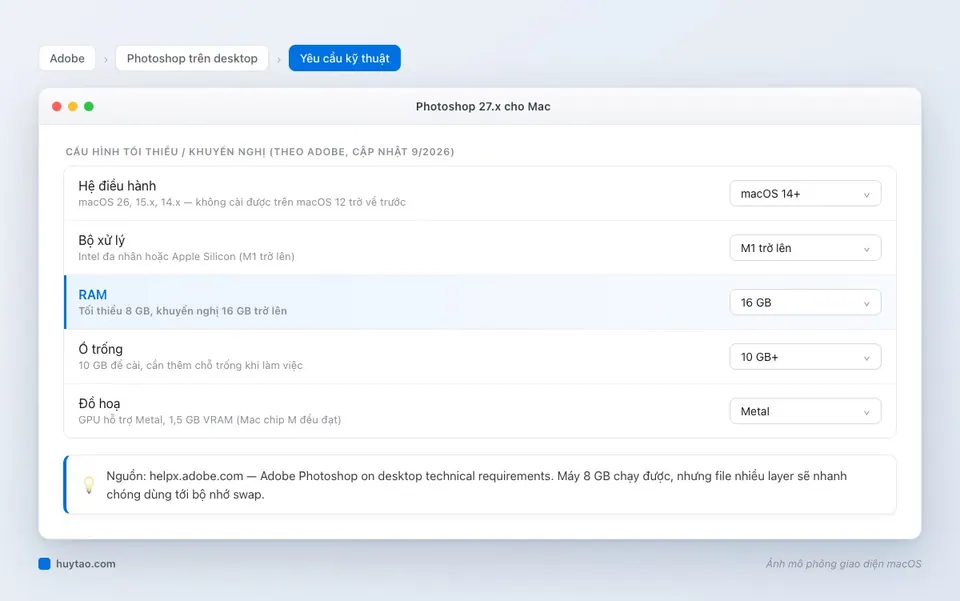Click the blue huytao.com logo square

44,564
